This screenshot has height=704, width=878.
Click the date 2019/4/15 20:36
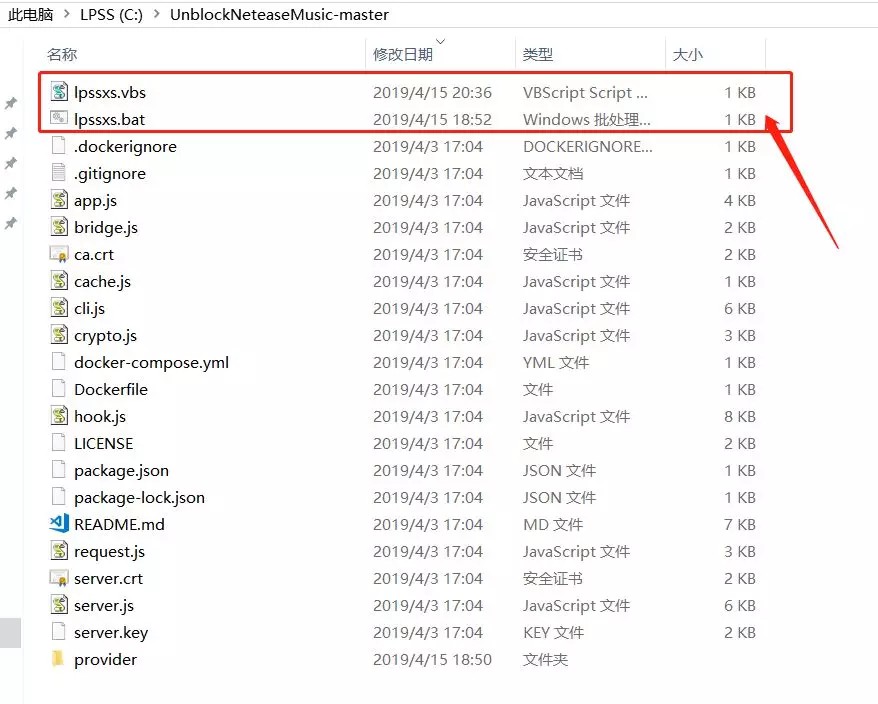click(432, 92)
